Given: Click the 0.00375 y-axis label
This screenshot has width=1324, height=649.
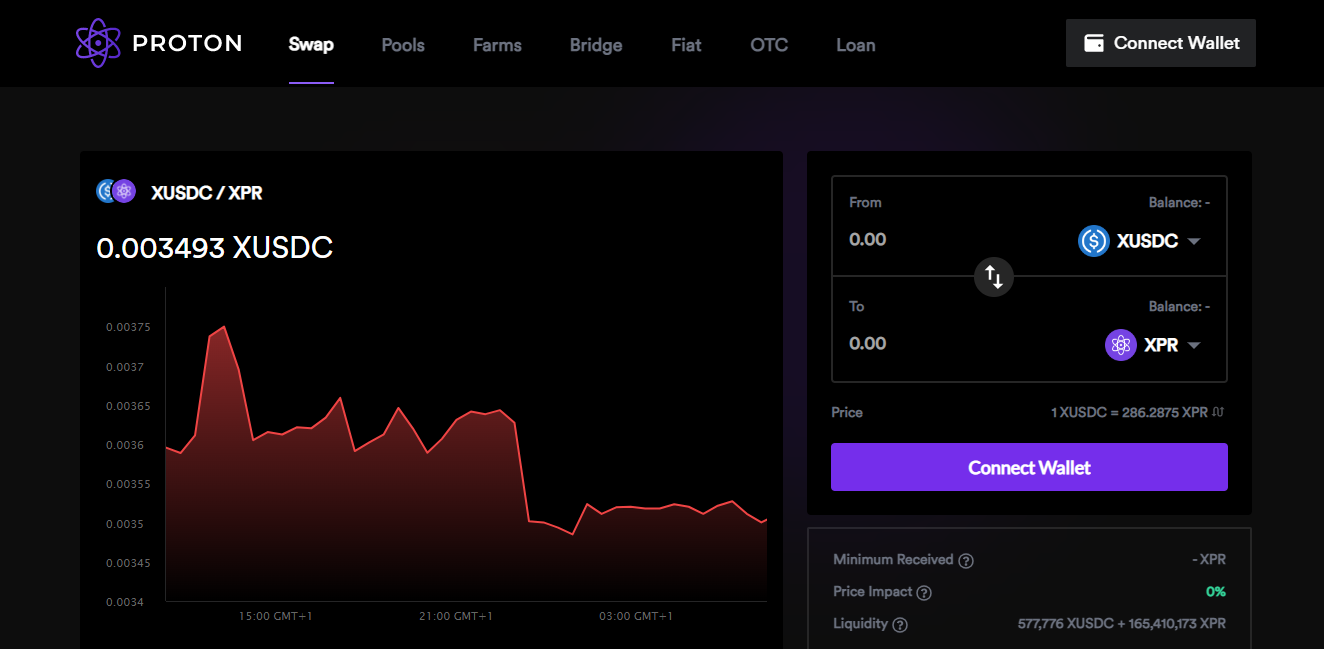Looking at the screenshot, I should point(128,327).
